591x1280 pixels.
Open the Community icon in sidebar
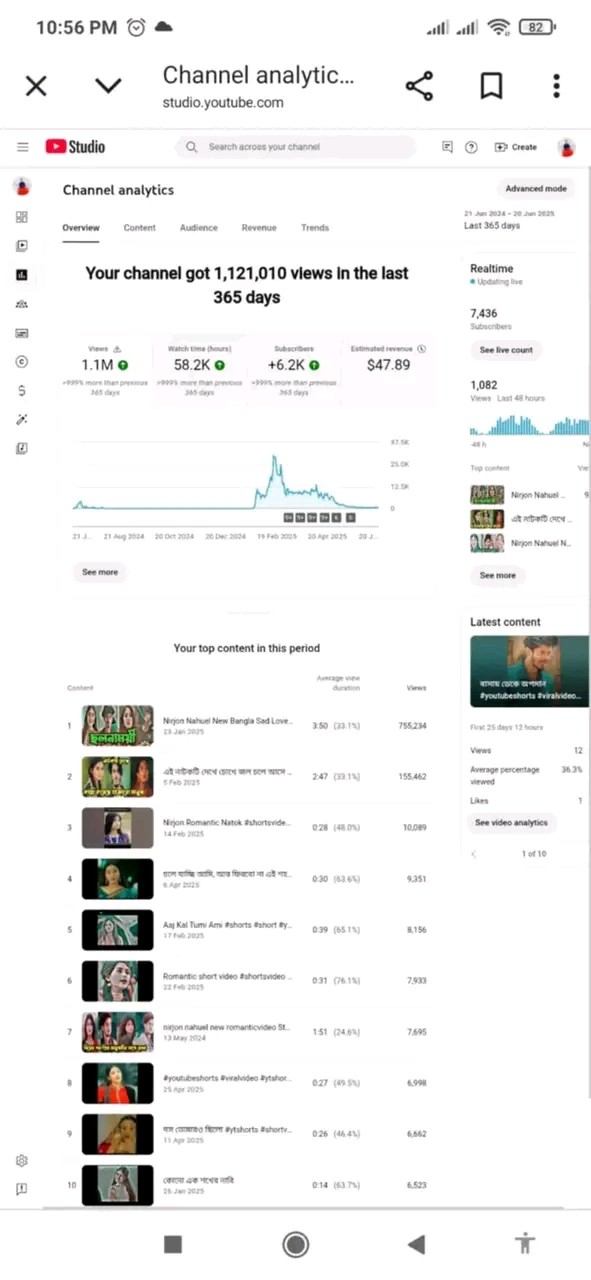(x=22, y=304)
